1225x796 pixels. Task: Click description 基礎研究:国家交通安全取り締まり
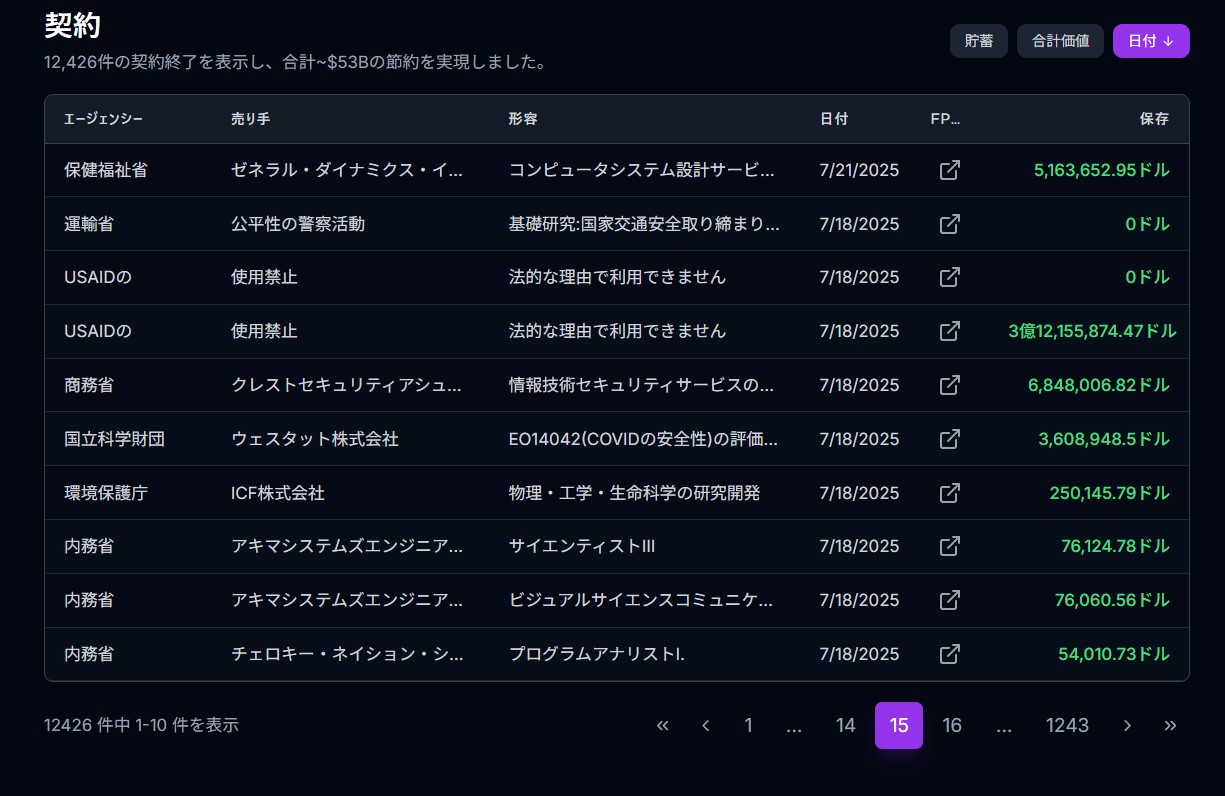pos(644,224)
